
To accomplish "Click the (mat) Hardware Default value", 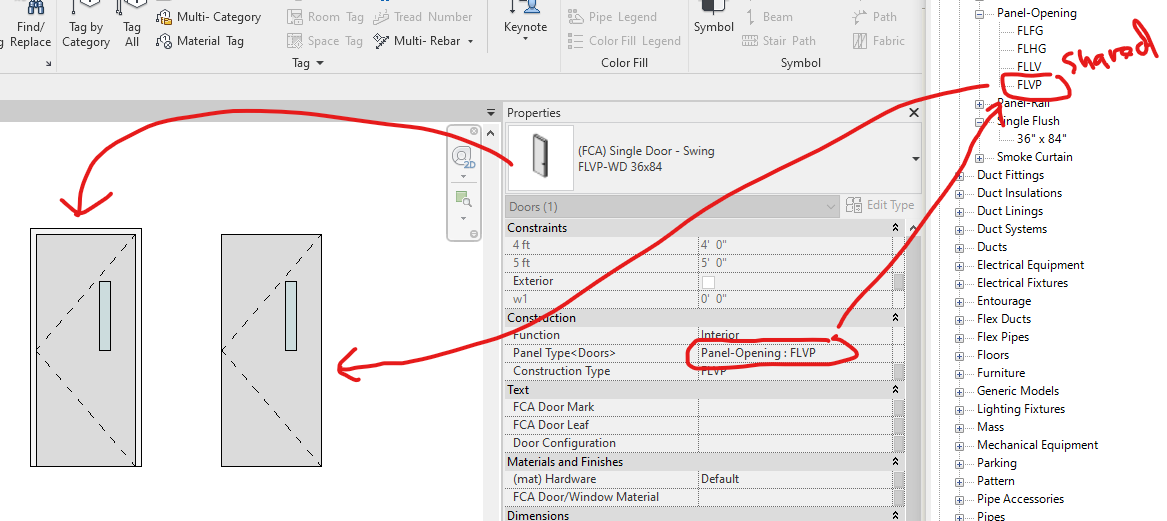I will (x=795, y=479).
